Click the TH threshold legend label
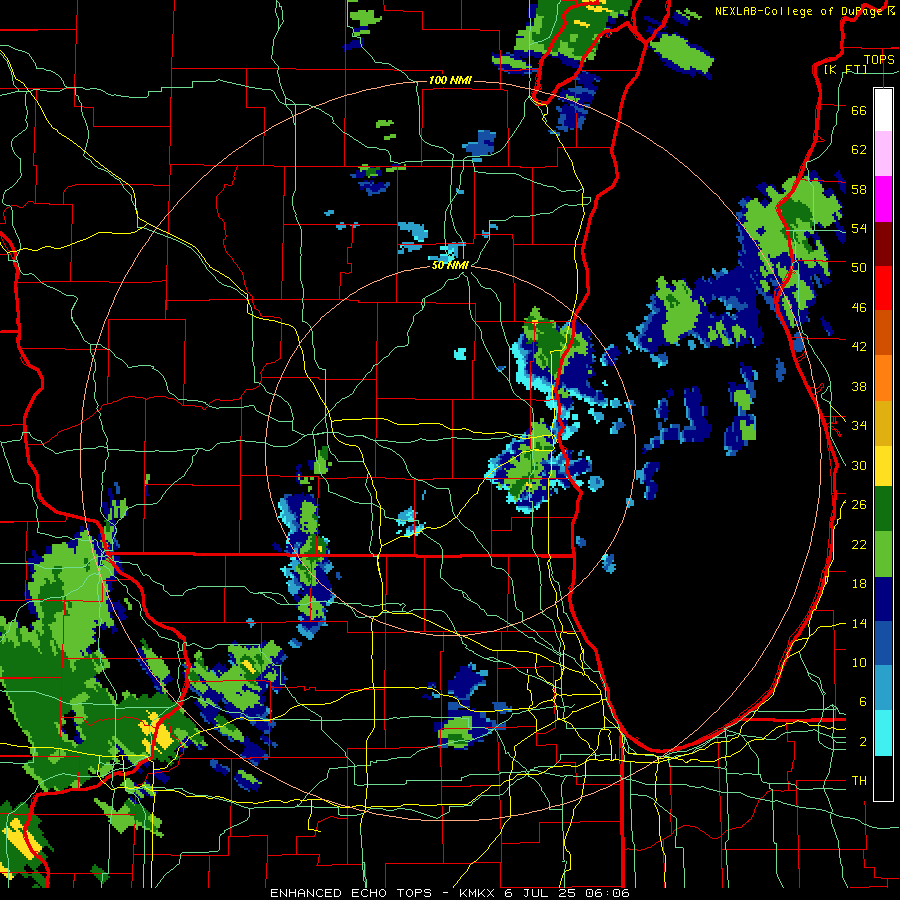The image size is (900, 900). [859, 781]
